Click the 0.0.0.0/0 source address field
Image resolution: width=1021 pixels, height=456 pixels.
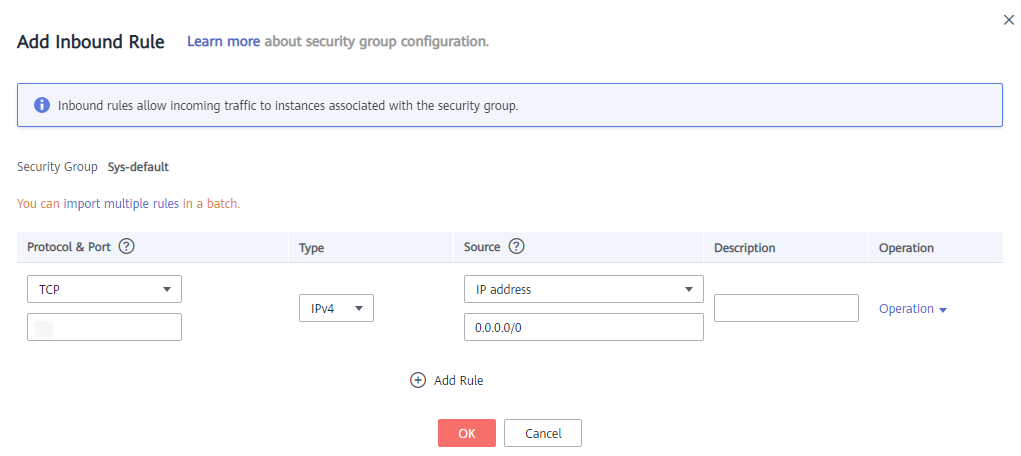click(583, 327)
